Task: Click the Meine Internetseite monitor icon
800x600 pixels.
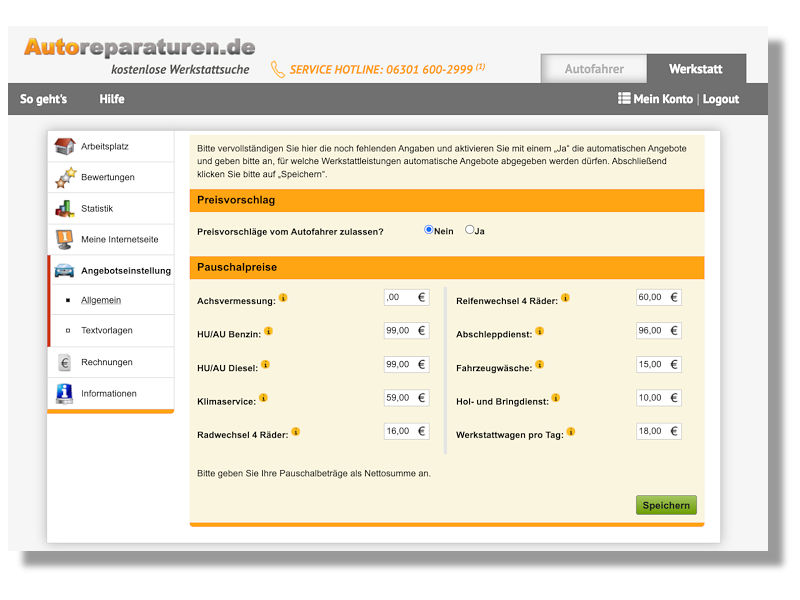Action: [65, 239]
